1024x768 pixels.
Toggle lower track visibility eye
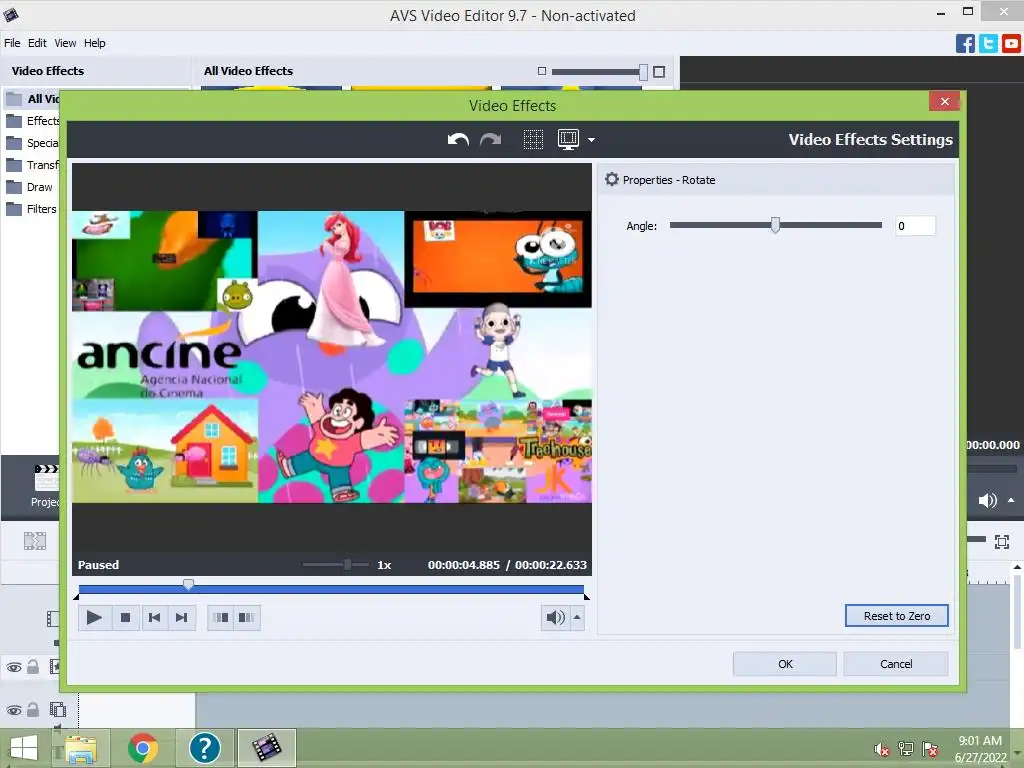[x=14, y=710]
